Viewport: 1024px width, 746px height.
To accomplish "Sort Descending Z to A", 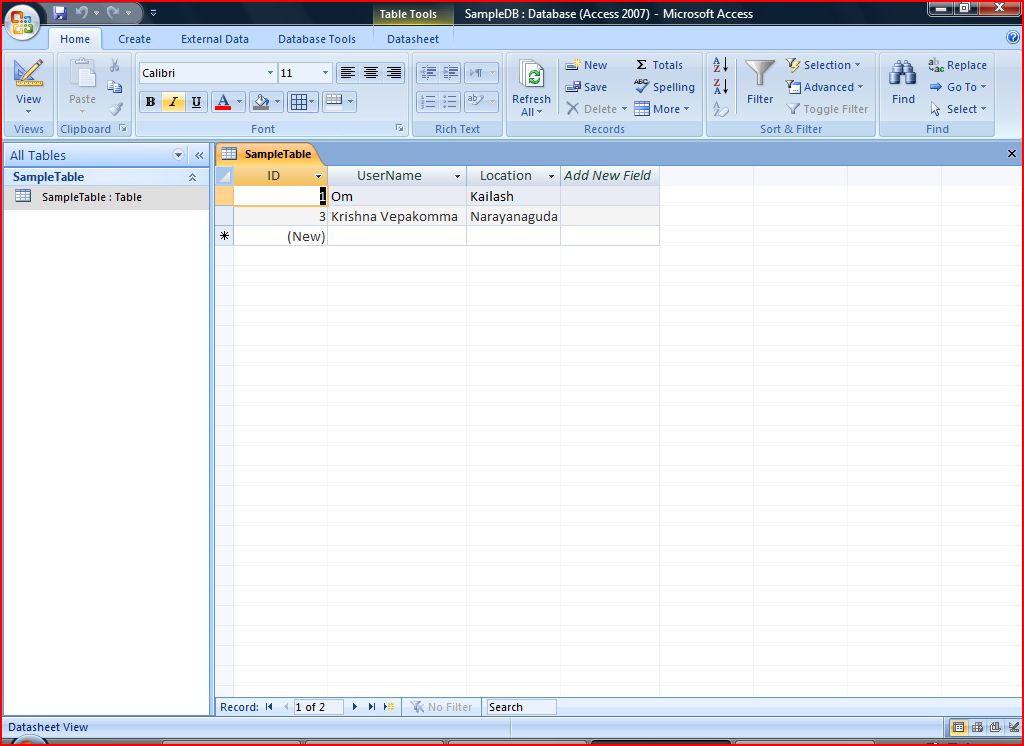I will coord(721,87).
